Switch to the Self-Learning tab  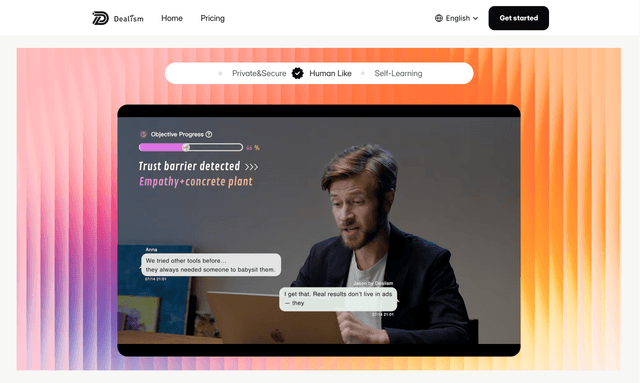[x=398, y=73]
